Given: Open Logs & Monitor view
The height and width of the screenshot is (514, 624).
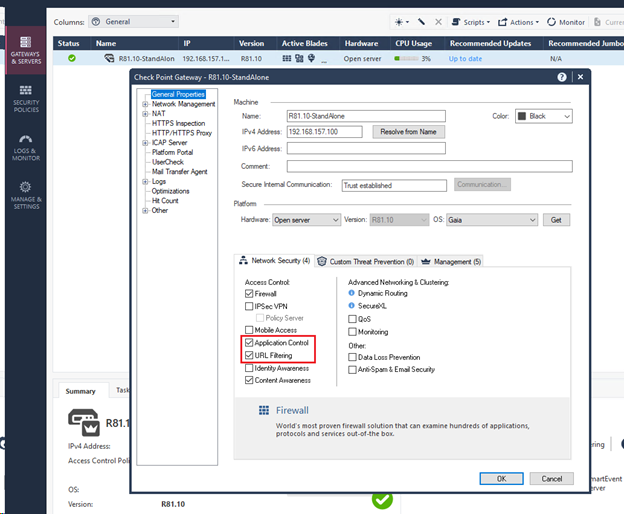Looking at the screenshot, I should point(26,145).
